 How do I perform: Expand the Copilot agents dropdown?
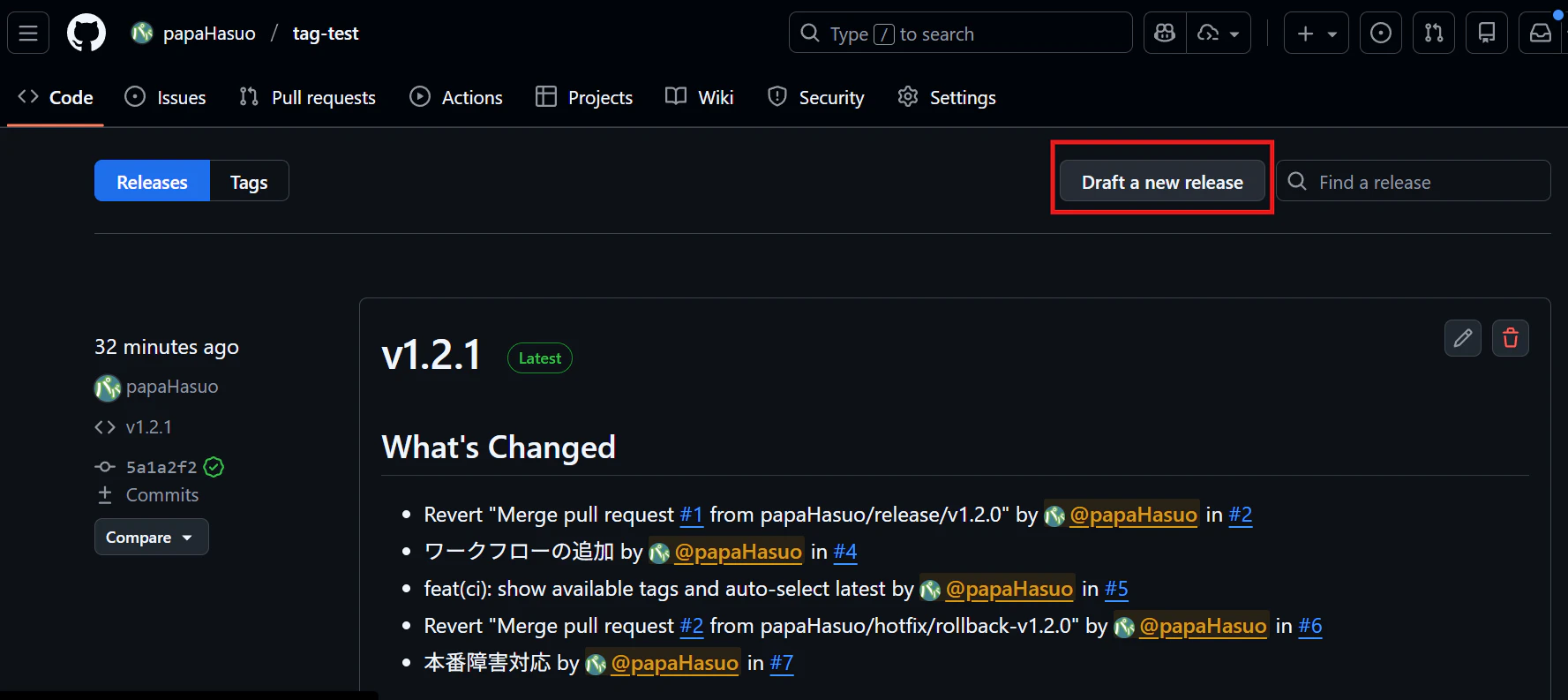1219,34
